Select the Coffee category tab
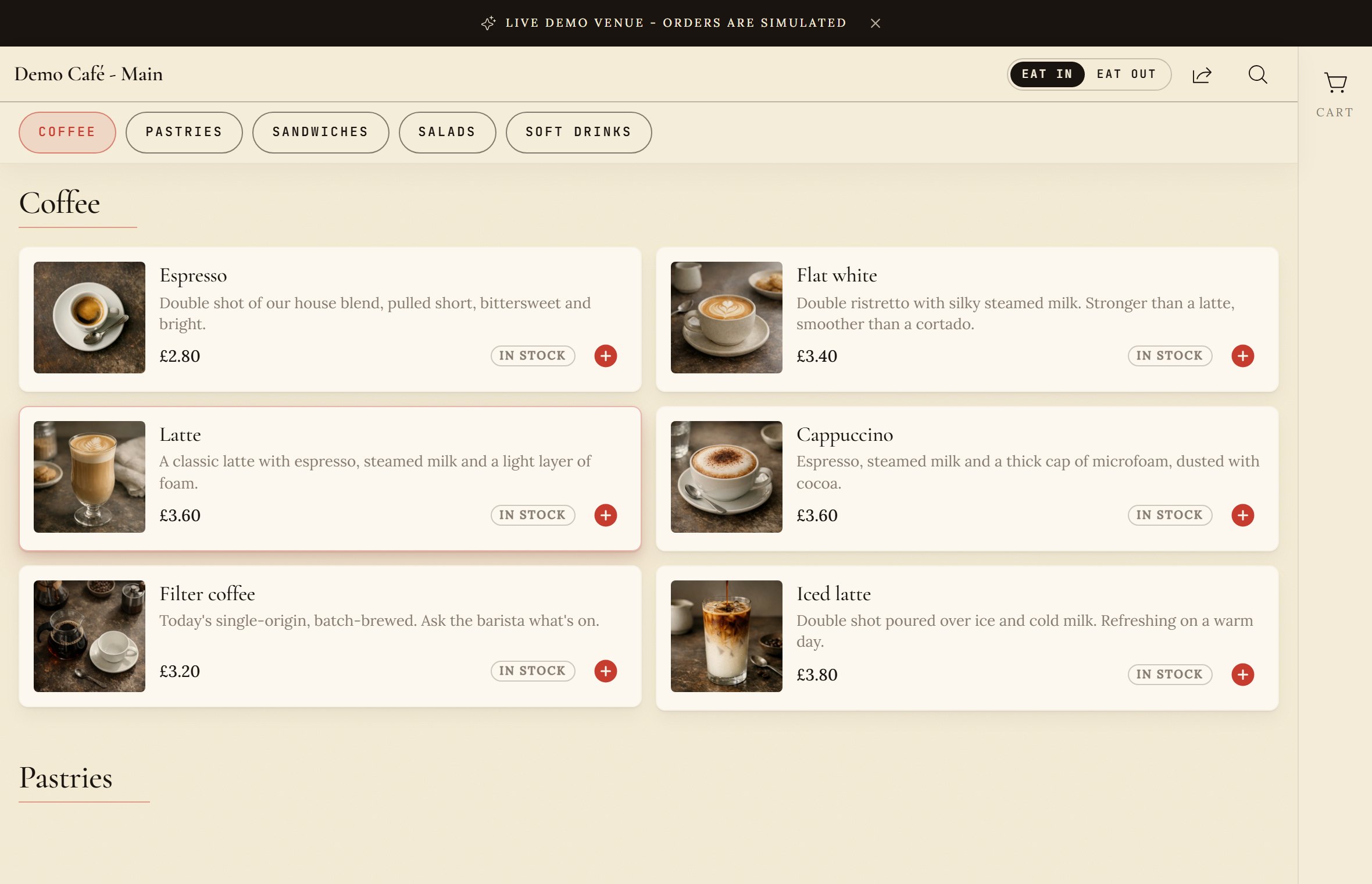Image resolution: width=1372 pixels, height=884 pixels. coord(67,132)
